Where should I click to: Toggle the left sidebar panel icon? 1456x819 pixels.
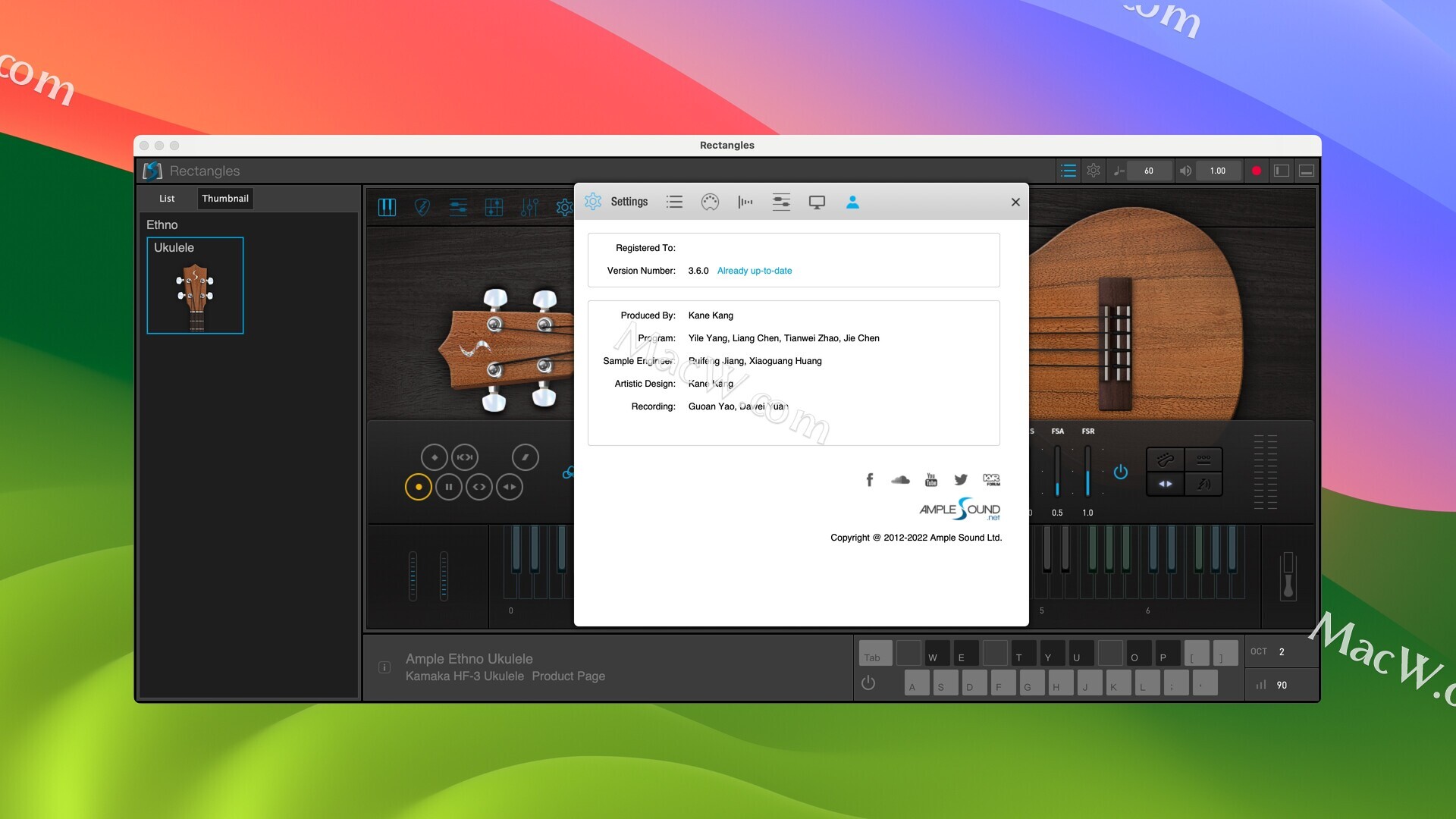1282,171
